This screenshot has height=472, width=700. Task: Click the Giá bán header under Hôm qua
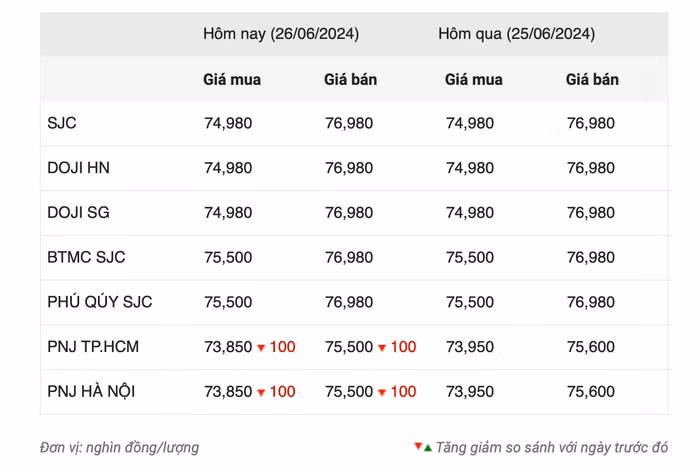tap(592, 79)
